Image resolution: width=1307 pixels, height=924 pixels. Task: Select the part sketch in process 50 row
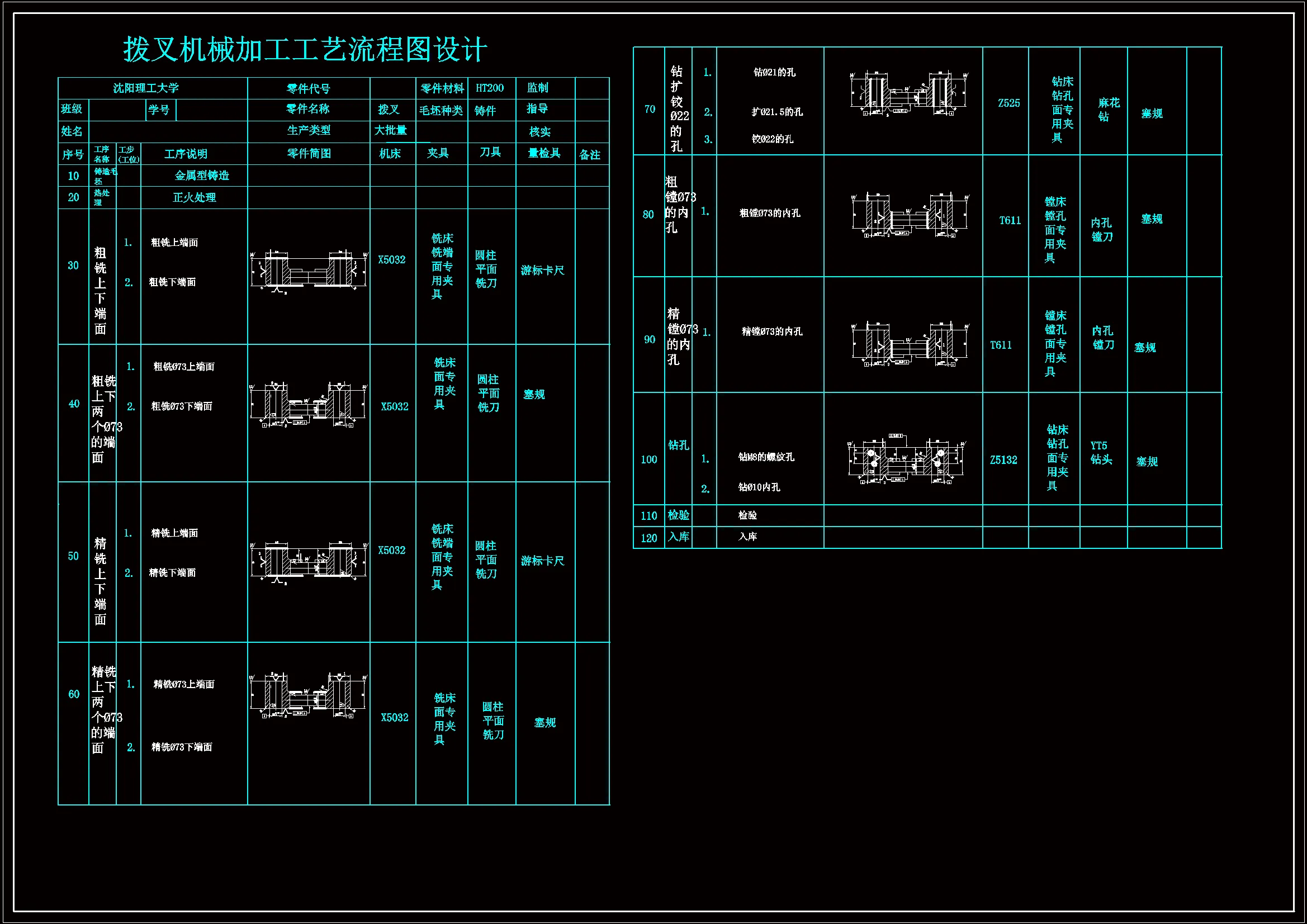tap(309, 561)
